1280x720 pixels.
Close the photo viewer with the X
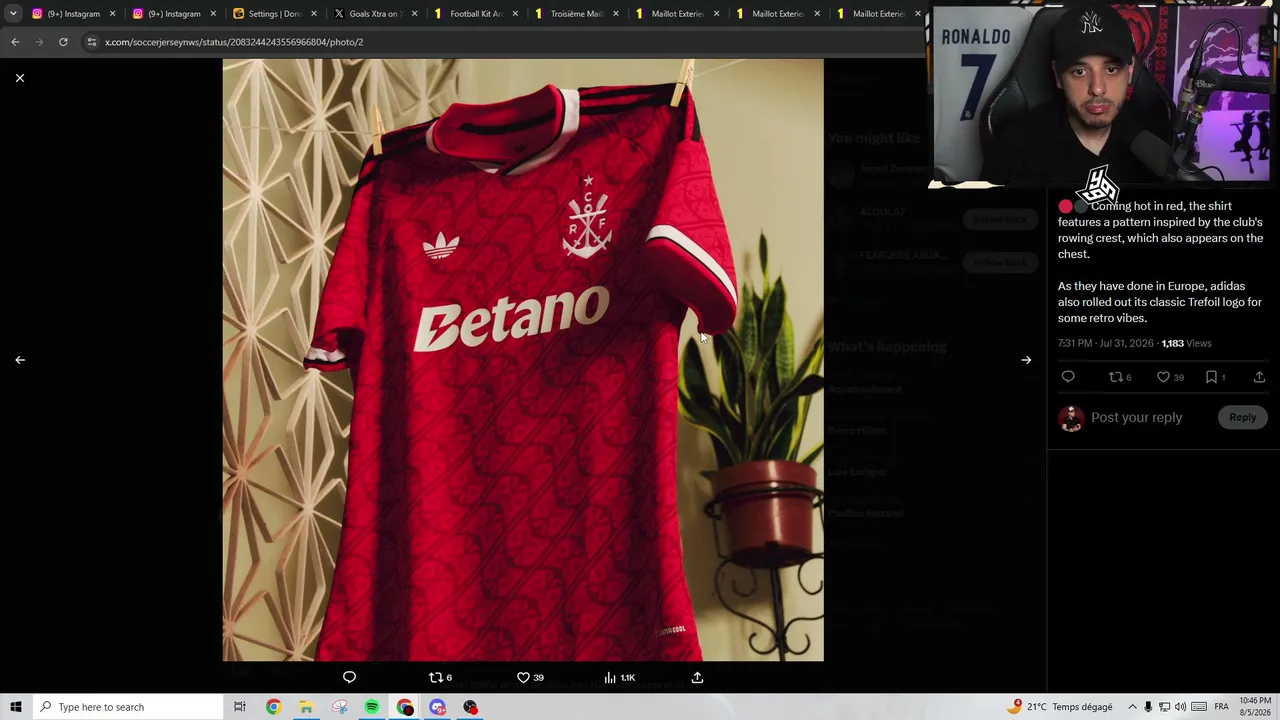tap(20, 78)
